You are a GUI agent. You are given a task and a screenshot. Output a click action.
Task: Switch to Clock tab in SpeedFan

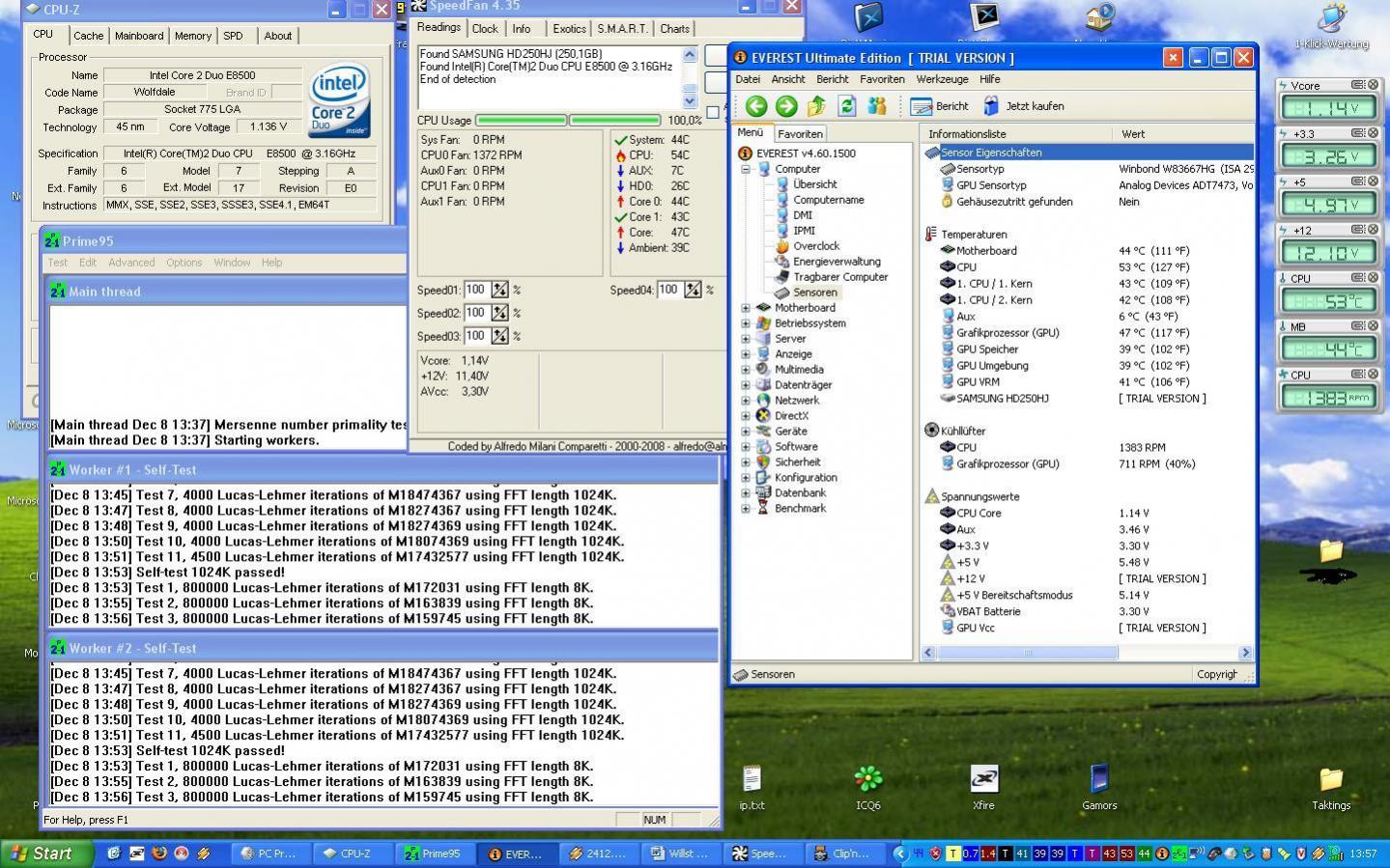click(x=485, y=29)
